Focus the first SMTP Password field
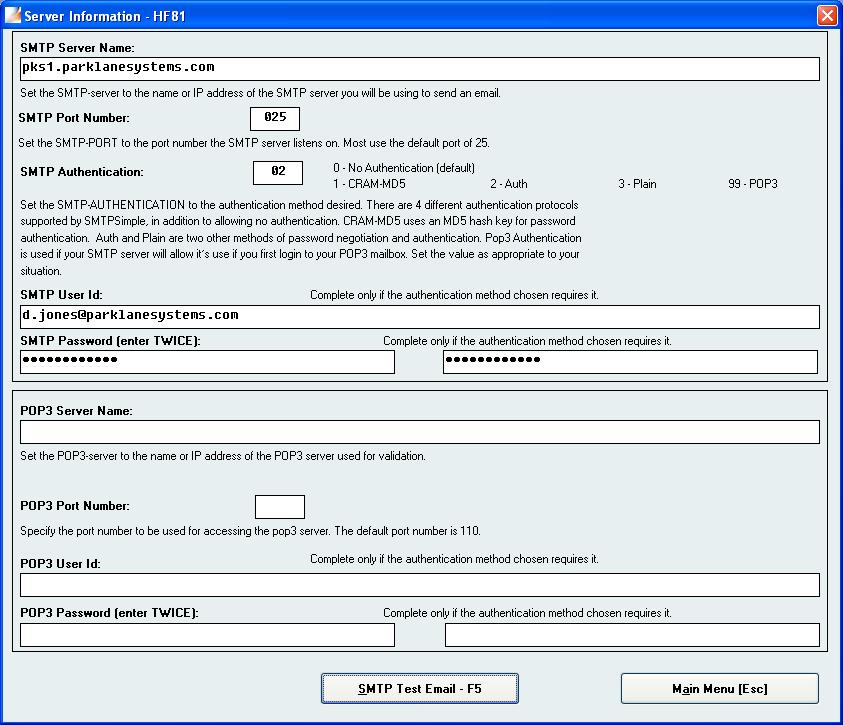 (207, 361)
